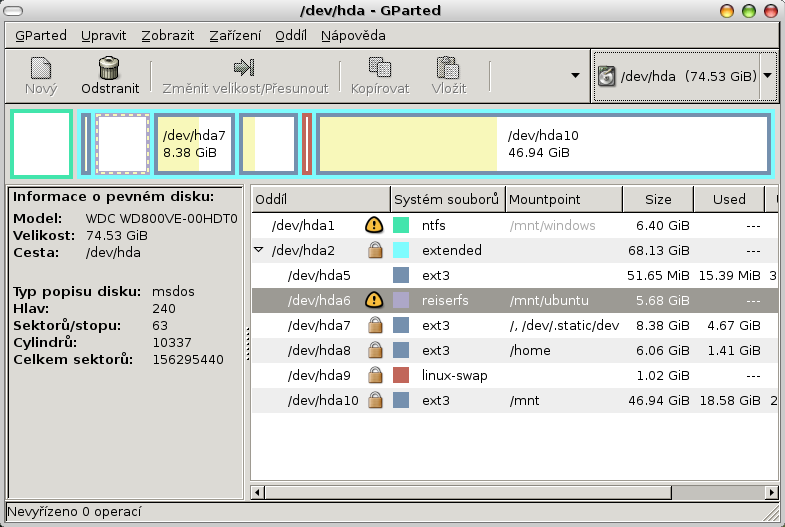Viewport: 785px width, 527px height.
Task: Sort by the Used column header
Action: coord(729,199)
